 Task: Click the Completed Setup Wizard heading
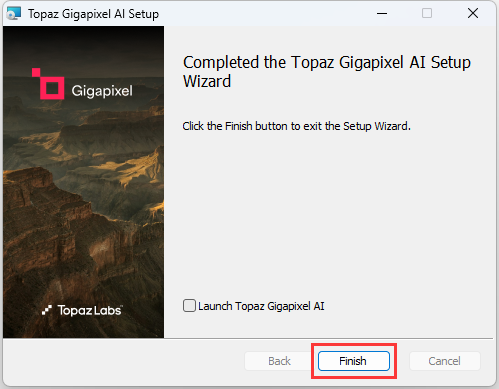[x=327, y=72]
